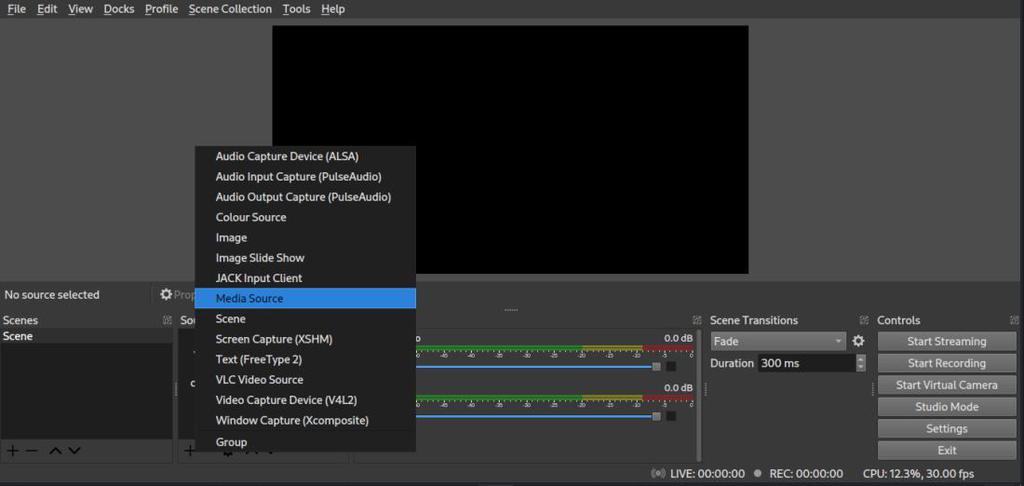
Task: Select Scene in the source type menu
Action: coord(306,318)
